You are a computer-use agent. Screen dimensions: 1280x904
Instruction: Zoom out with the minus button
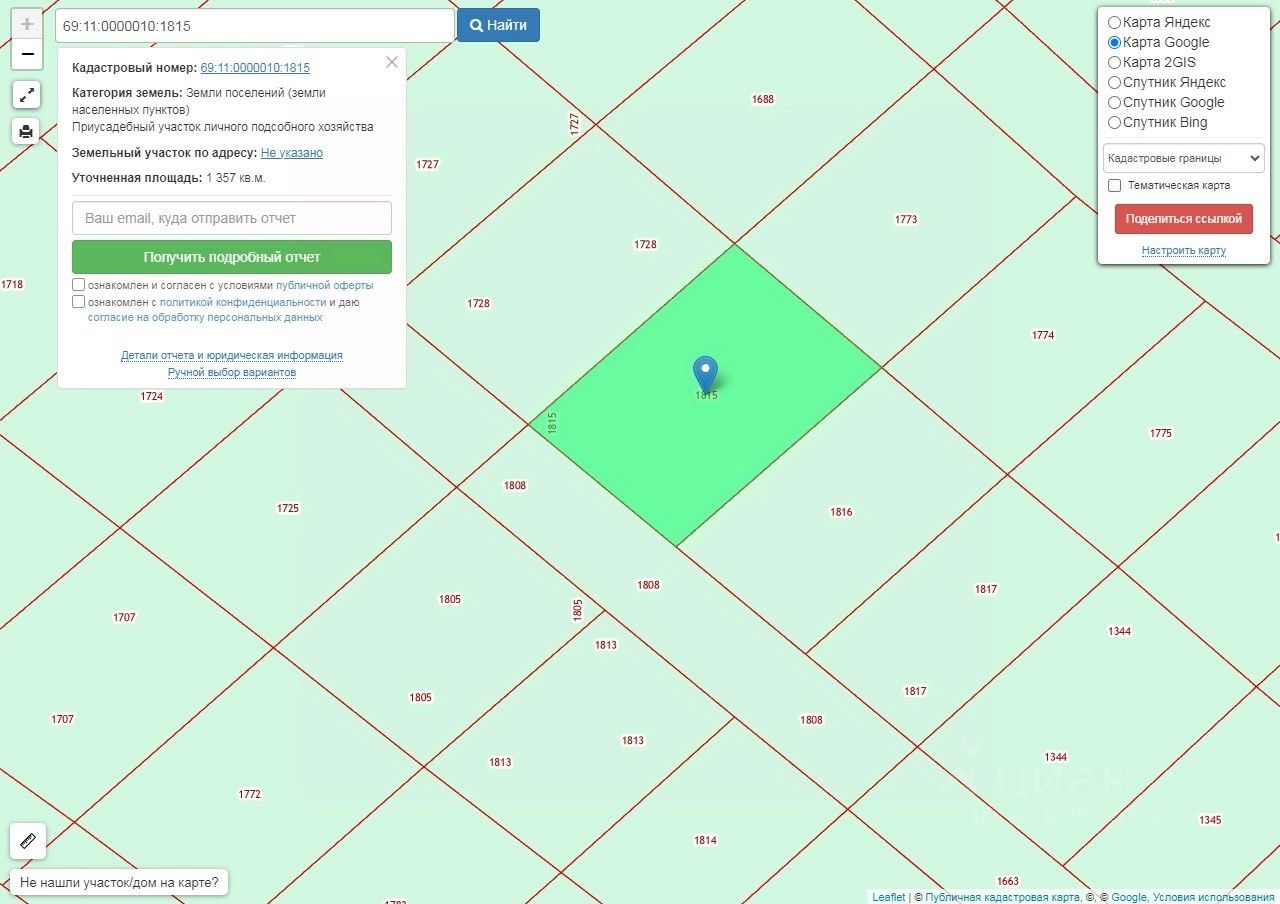pyautogui.click(x=27, y=54)
